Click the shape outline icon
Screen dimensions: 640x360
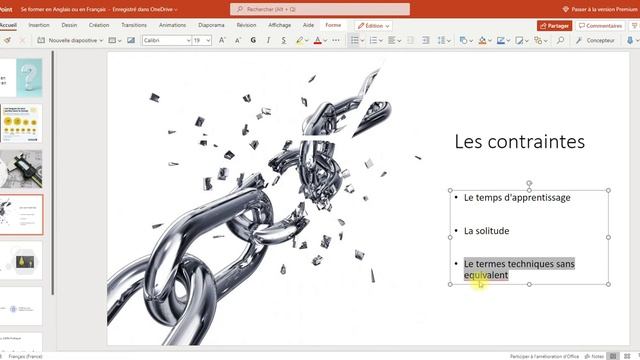[x=501, y=40]
